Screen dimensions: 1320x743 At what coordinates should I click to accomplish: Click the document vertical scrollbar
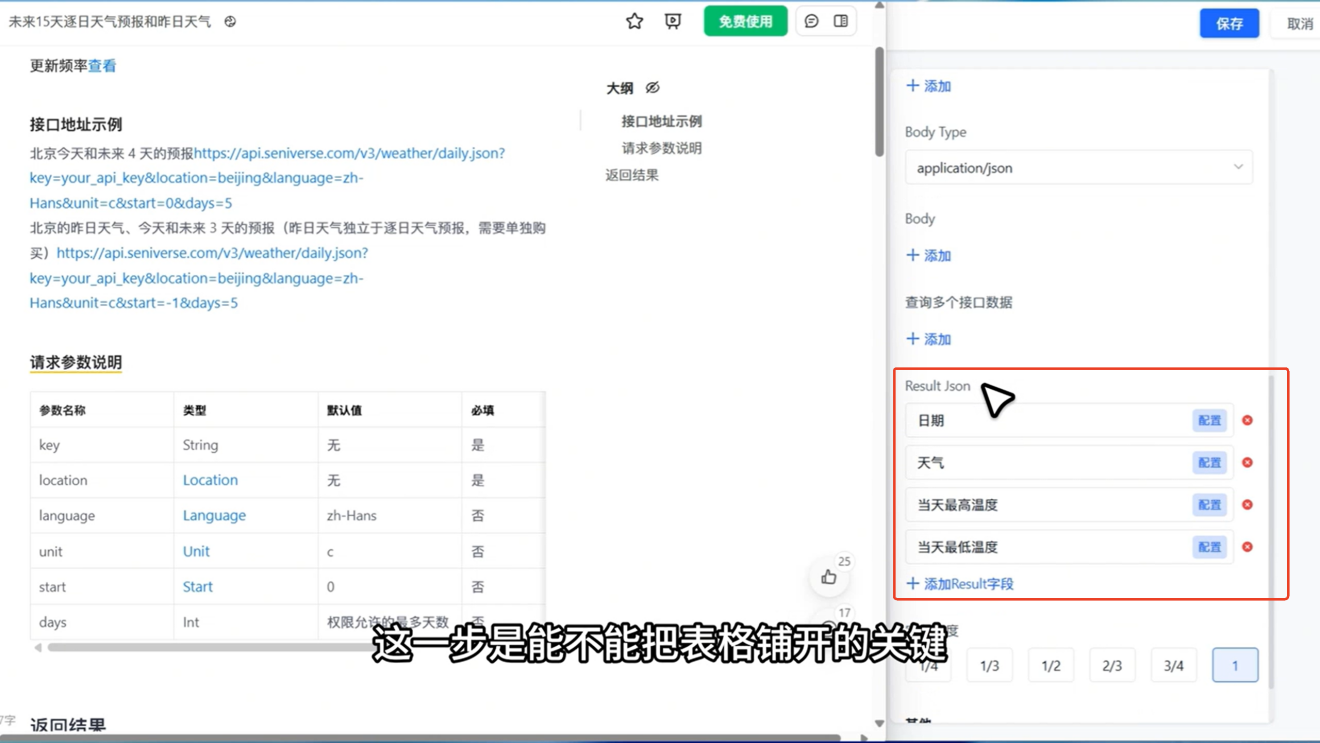coord(879,101)
